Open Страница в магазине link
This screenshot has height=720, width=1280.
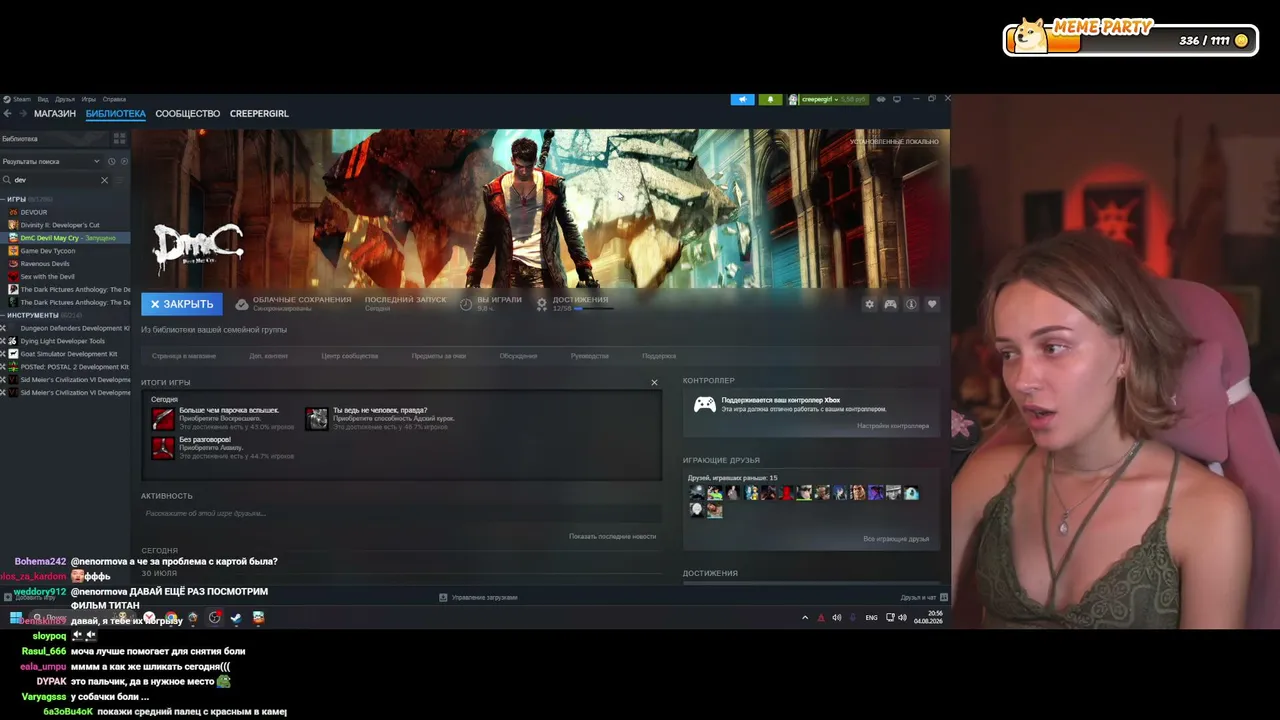pos(184,356)
